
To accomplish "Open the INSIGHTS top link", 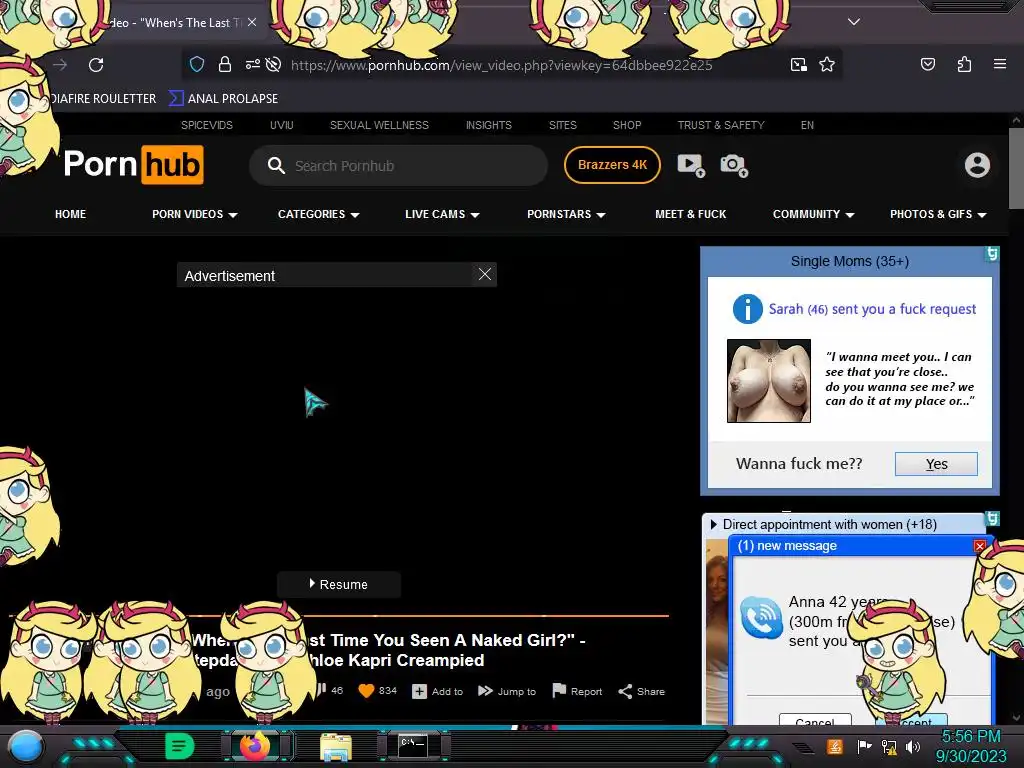I will tap(488, 125).
